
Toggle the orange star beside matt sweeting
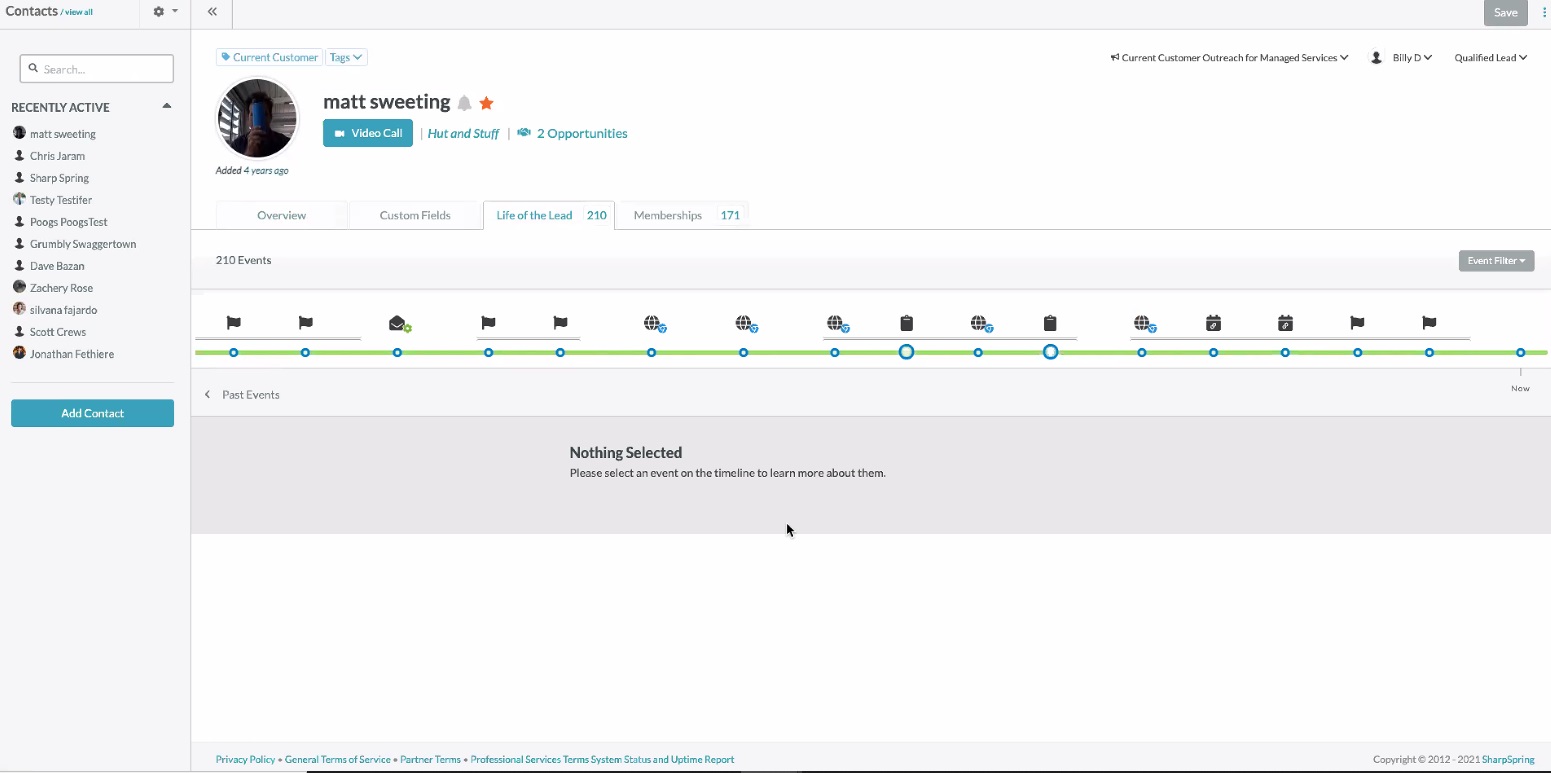click(x=487, y=103)
